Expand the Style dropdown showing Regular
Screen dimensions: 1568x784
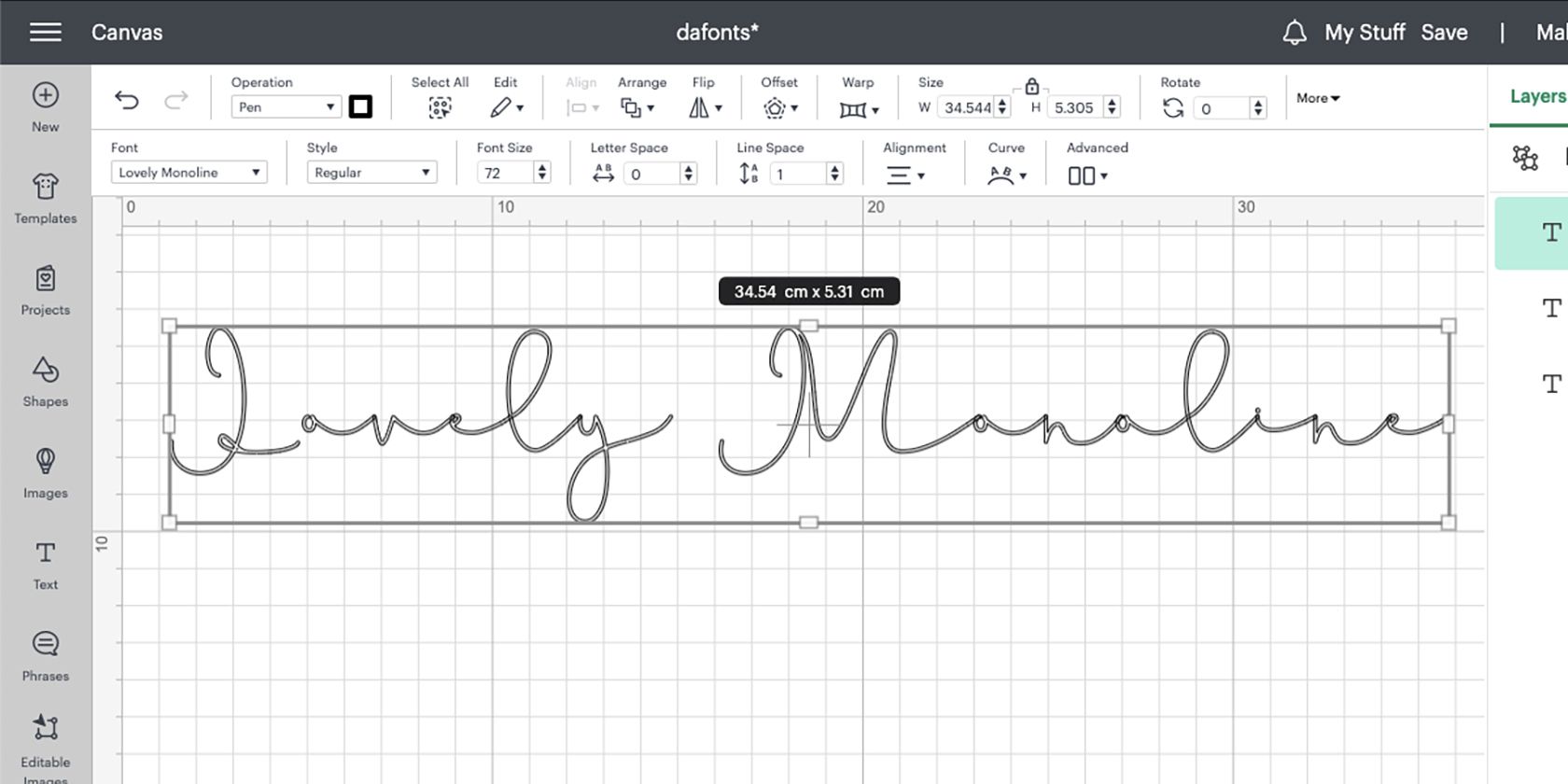click(371, 173)
